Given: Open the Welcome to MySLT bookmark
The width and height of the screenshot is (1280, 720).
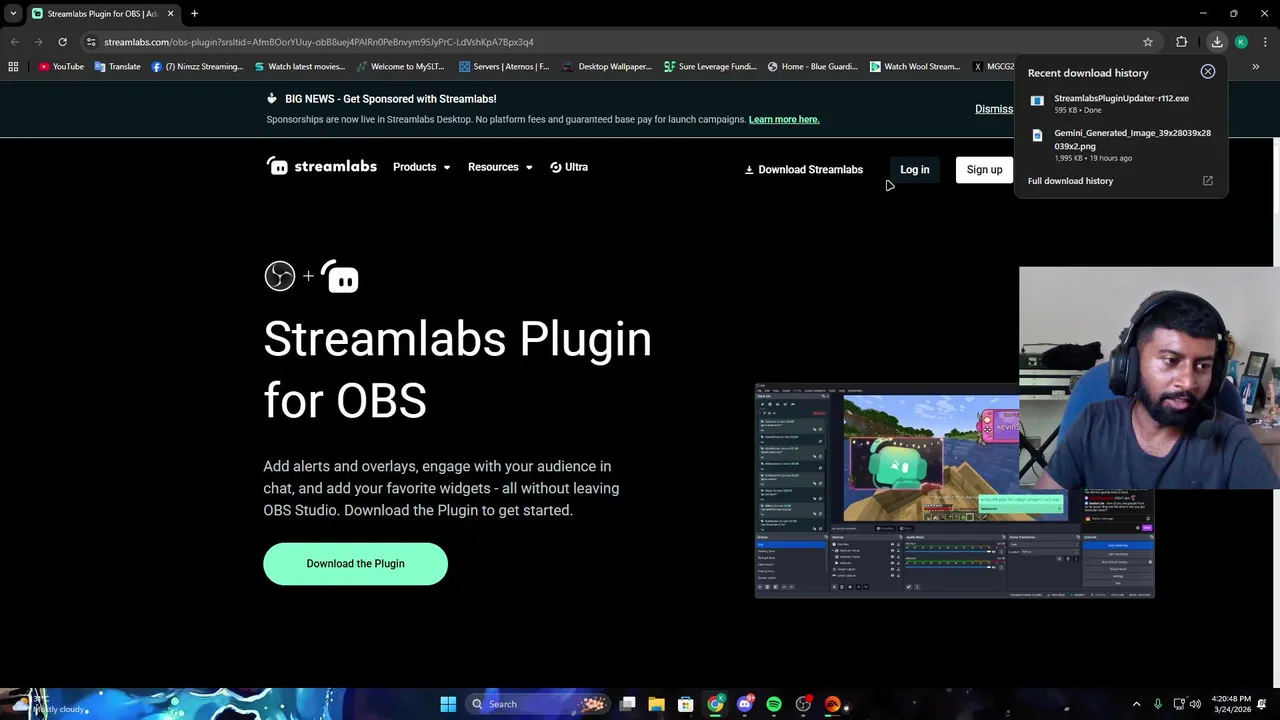Looking at the screenshot, I should (x=402, y=67).
